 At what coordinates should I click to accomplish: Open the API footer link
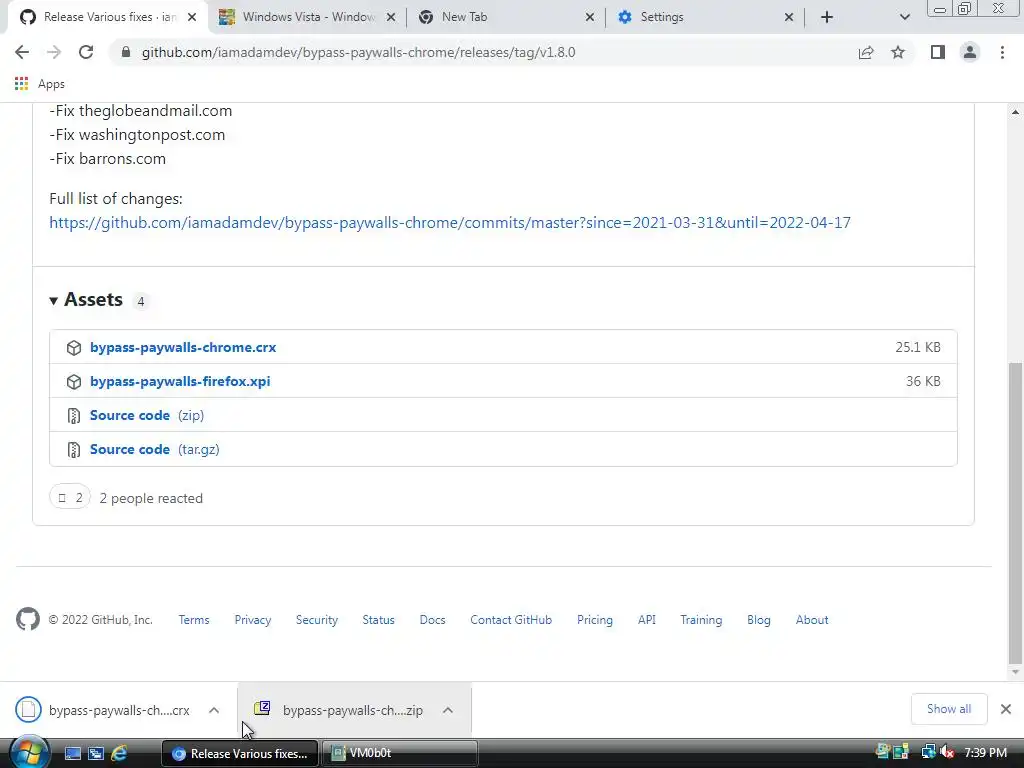(647, 620)
